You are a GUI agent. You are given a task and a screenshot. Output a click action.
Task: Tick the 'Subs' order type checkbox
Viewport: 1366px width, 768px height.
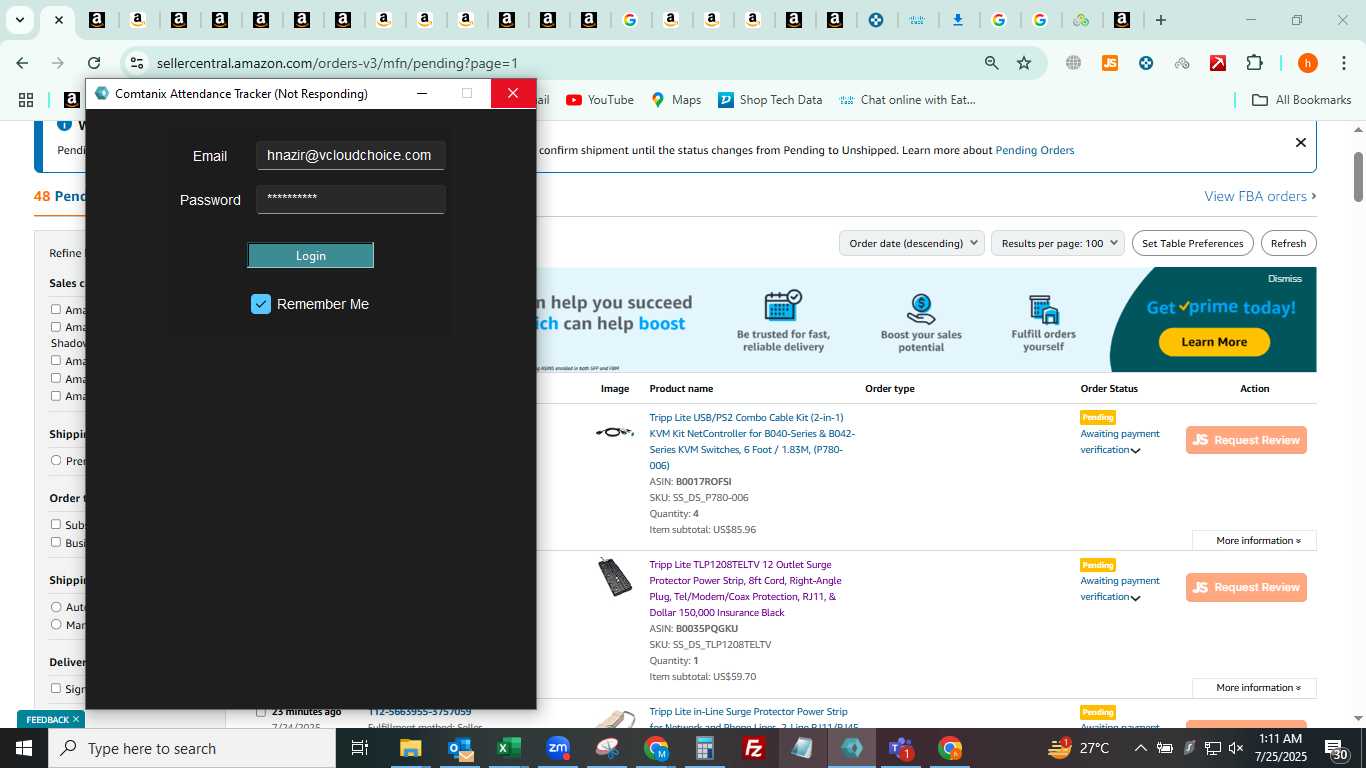click(x=56, y=524)
